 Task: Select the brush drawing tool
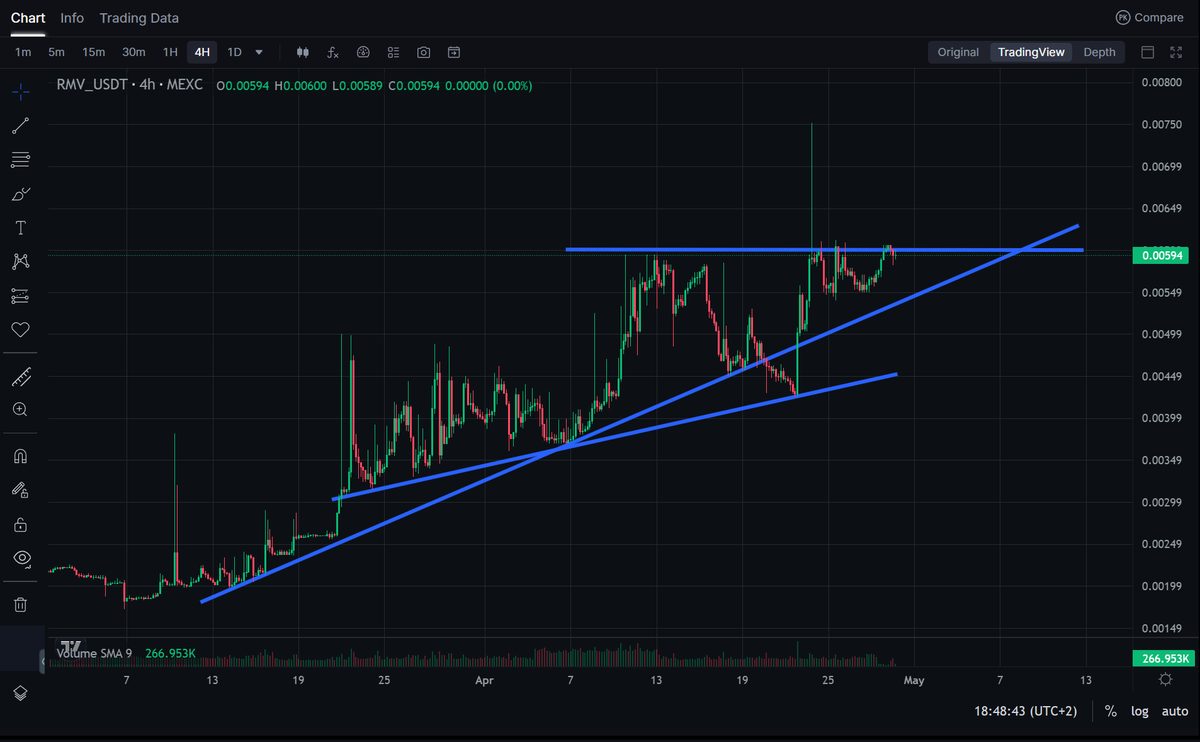tap(20, 193)
